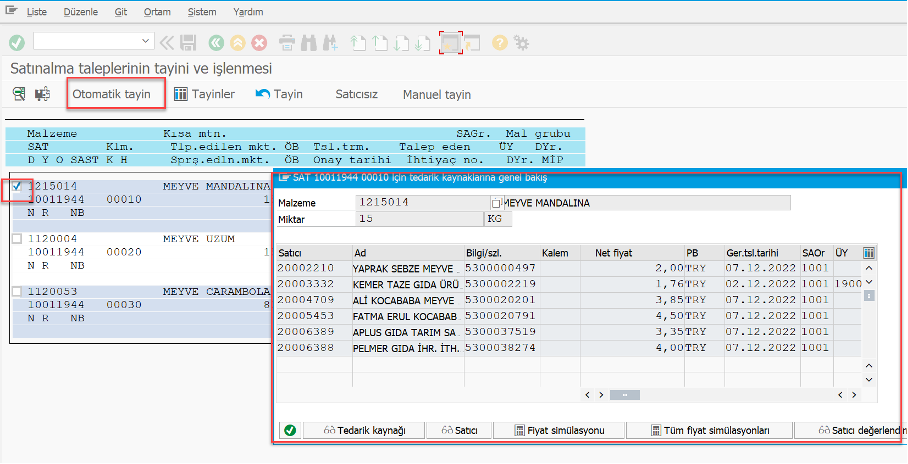Click the green Enter checkmark in toolbar
The height and width of the screenshot is (464, 908).
pyautogui.click(x=17, y=42)
